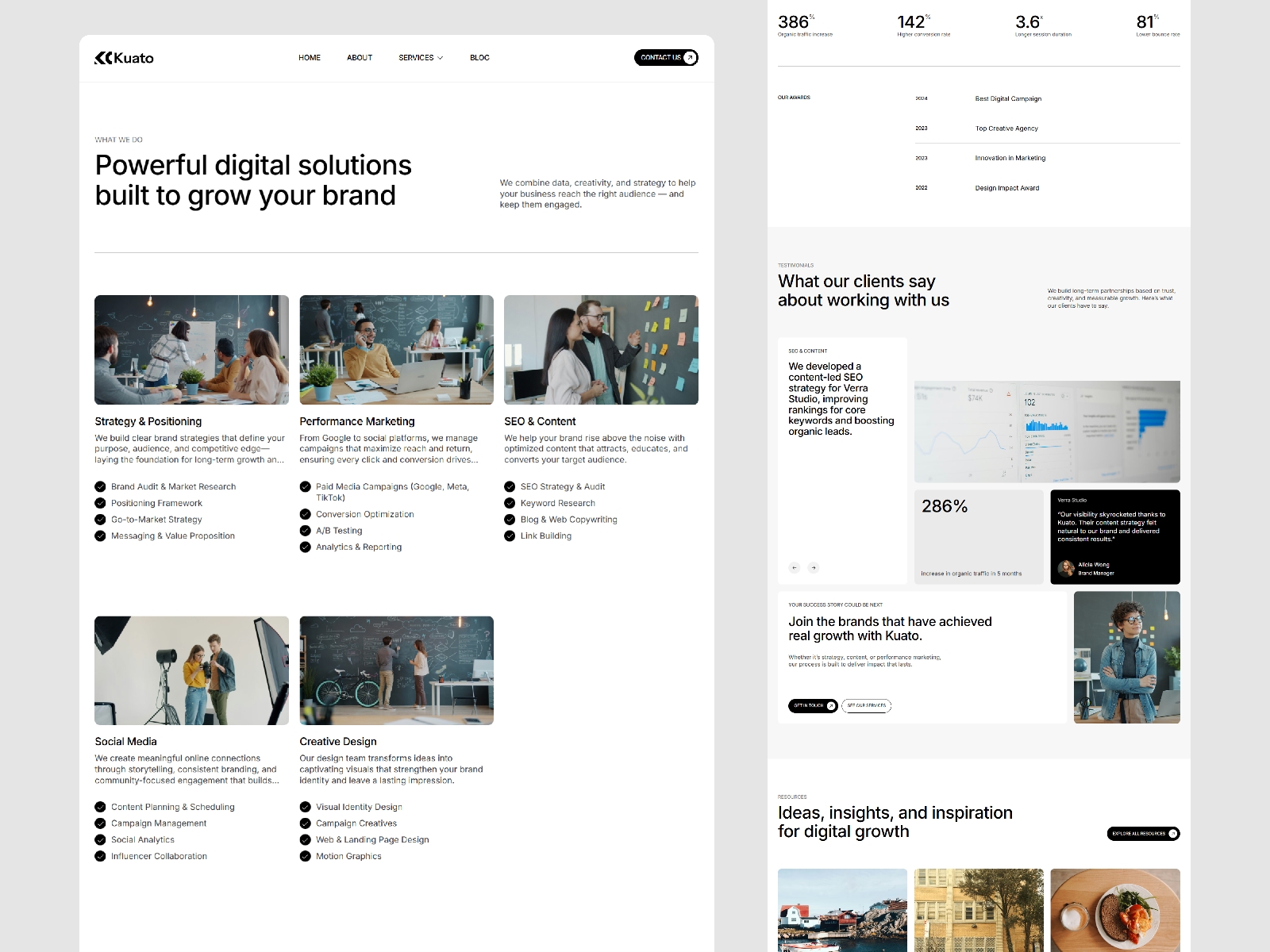Open the Blog nav item
Viewport: 1270px width, 952px height.
tap(479, 58)
